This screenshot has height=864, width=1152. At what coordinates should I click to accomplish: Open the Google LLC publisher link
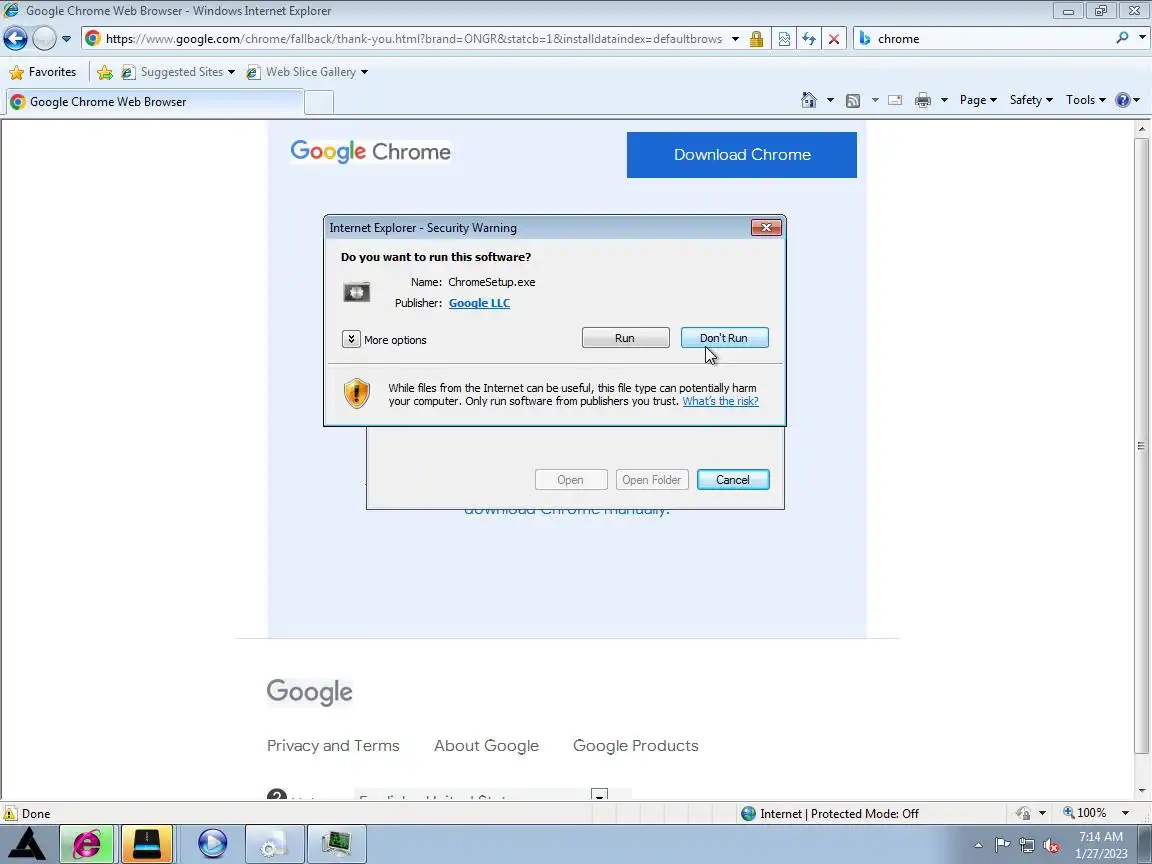479,303
